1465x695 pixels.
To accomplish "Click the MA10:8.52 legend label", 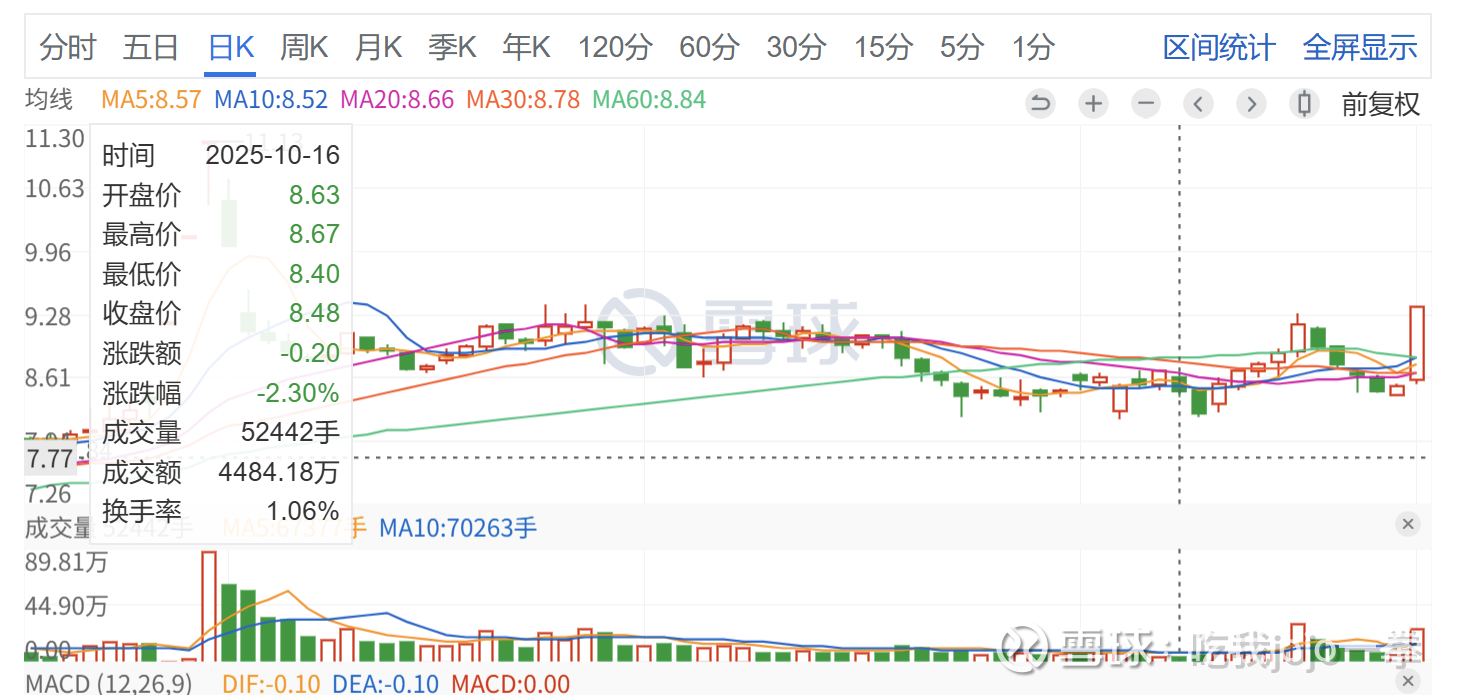I will coord(271,100).
